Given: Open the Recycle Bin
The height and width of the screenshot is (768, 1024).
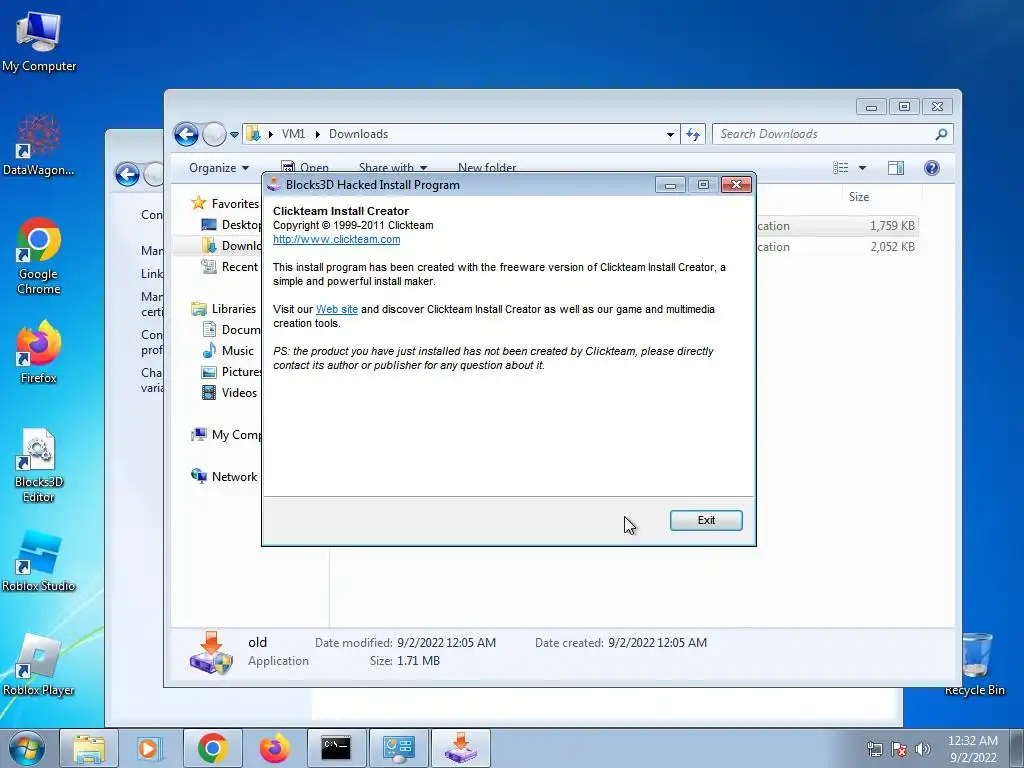Looking at the screenshot, I should 974,664.
